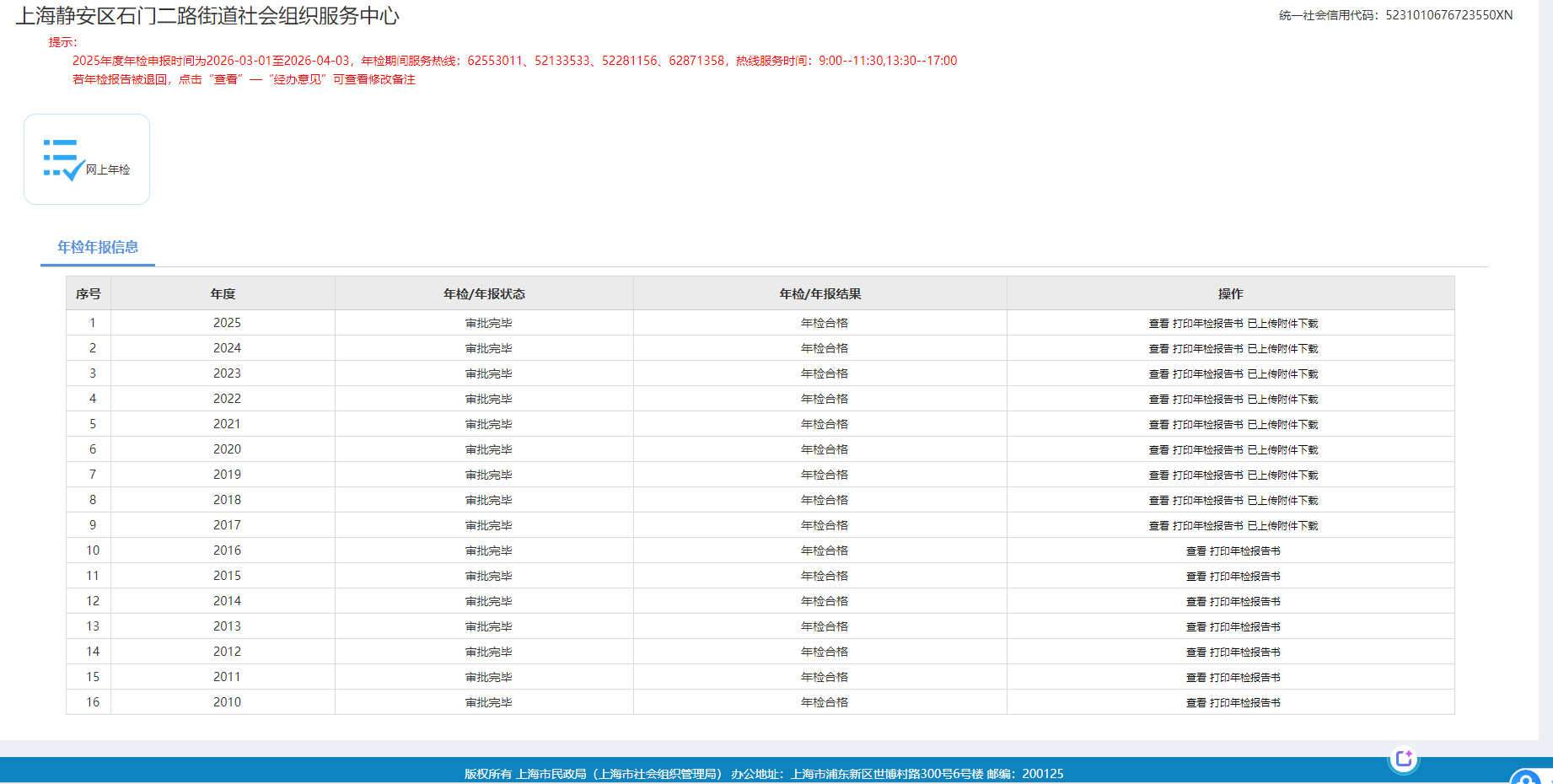Click the 年检/年报结果 column header

click(820, 293)
